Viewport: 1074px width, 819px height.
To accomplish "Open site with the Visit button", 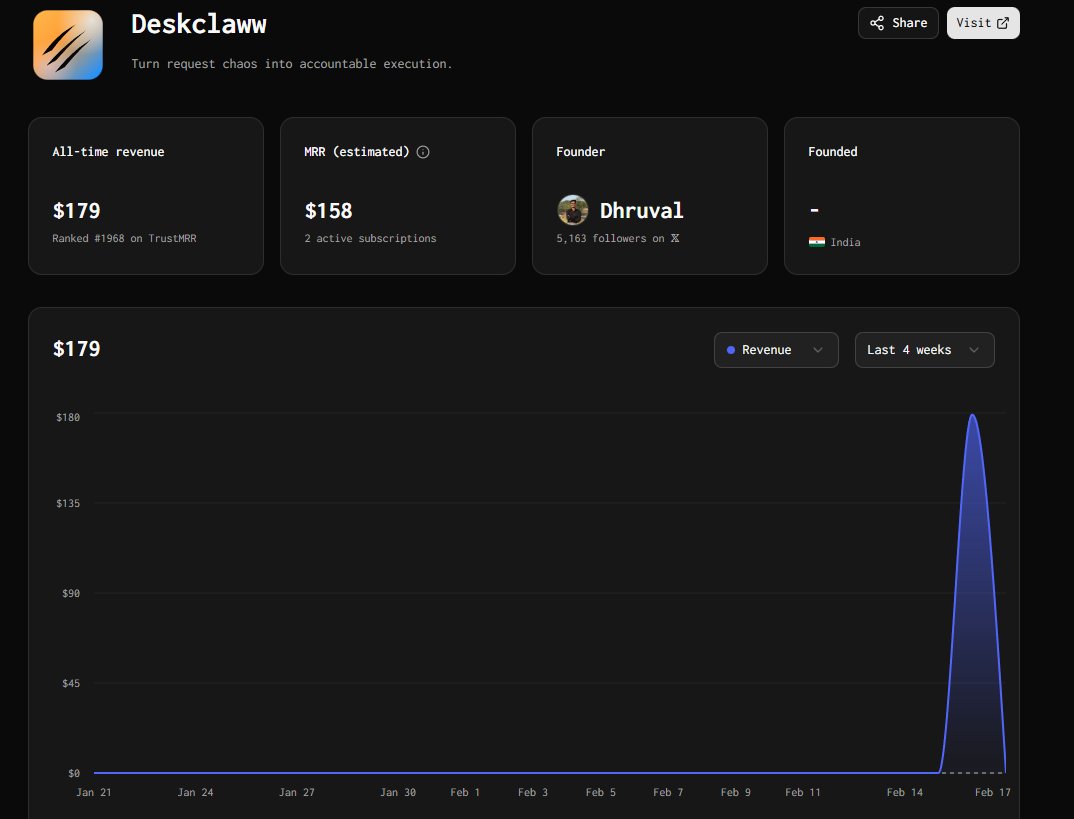I will point(983,23).
